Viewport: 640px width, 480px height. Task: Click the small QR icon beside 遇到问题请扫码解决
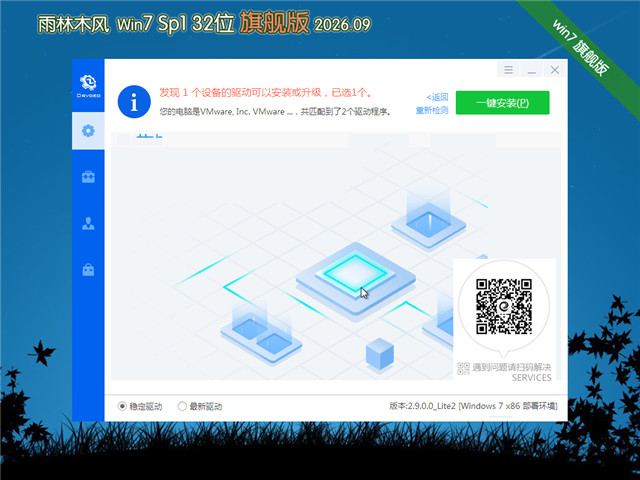point(463,369)
